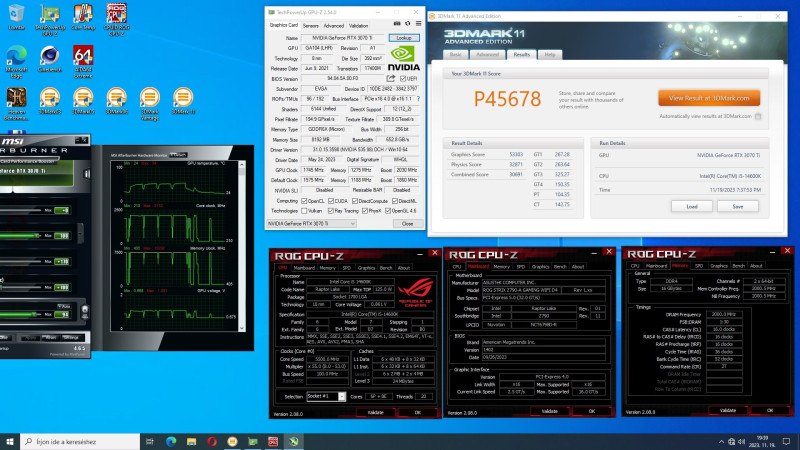Open Microsoft Edge desktop shortcut
The height and width of the screenshot is (450, 800).
[16, 62]
